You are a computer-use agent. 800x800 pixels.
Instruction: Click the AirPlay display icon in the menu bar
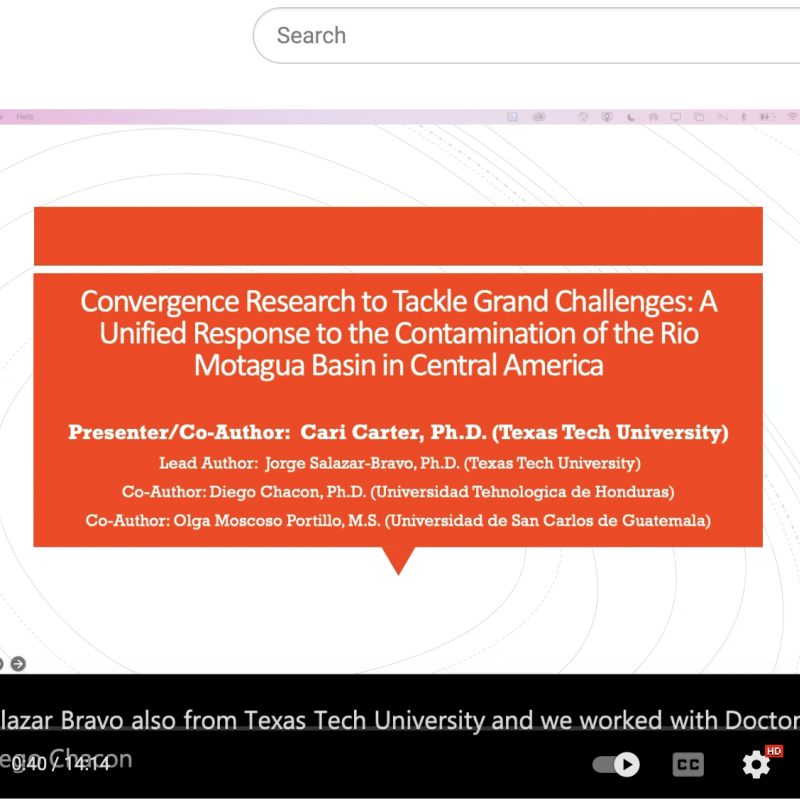[676, 117]
